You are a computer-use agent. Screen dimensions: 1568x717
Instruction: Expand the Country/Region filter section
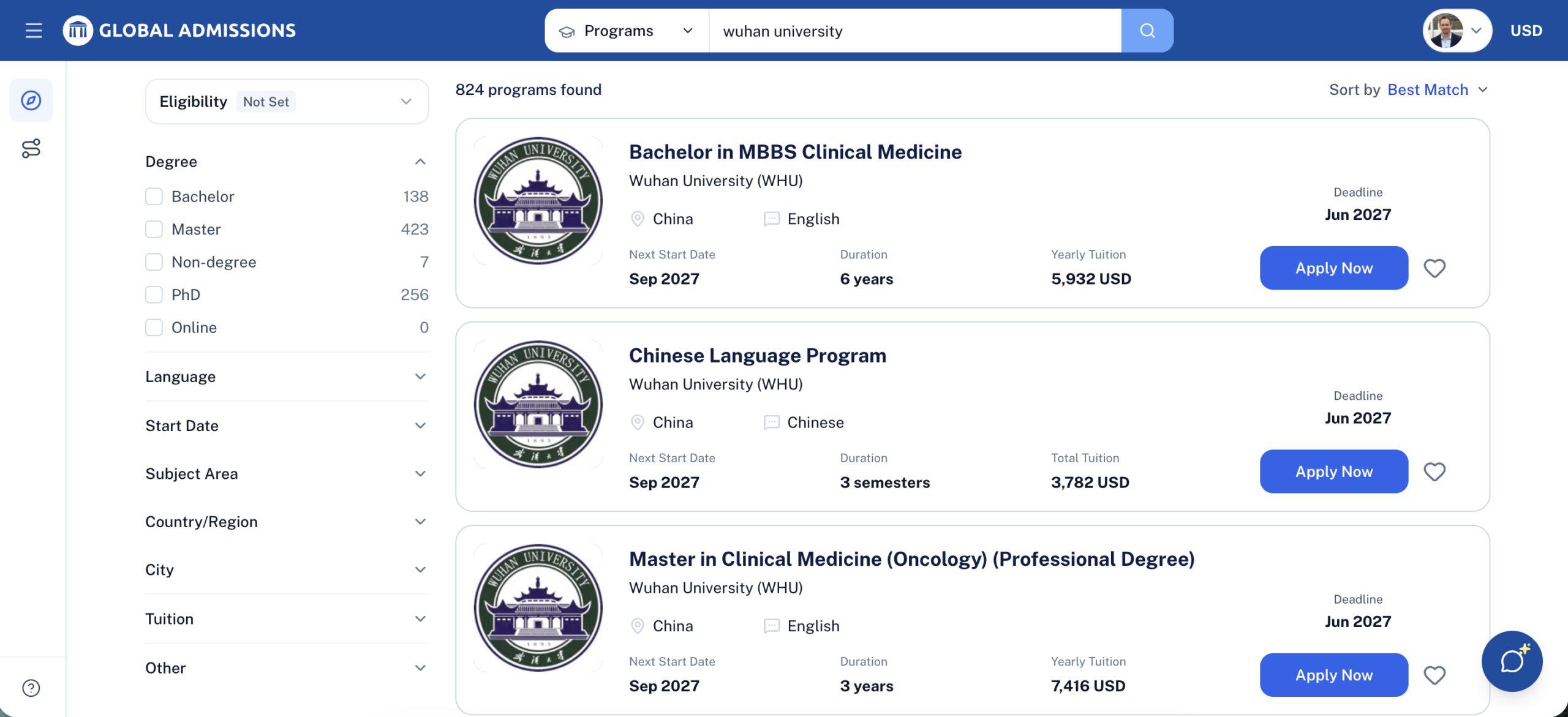[287, 522]
